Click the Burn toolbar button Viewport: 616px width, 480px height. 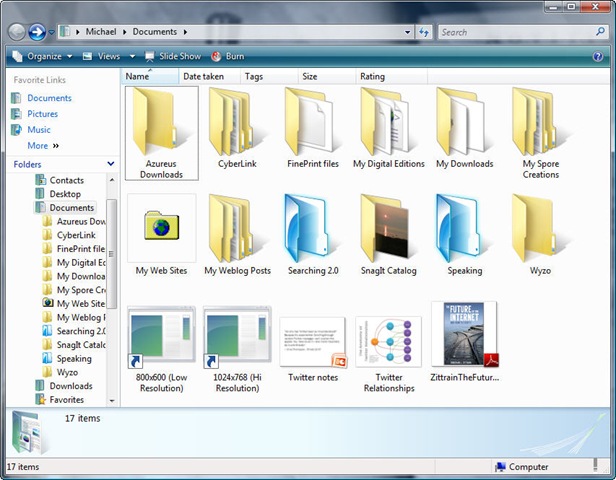(x=228, y=57)
